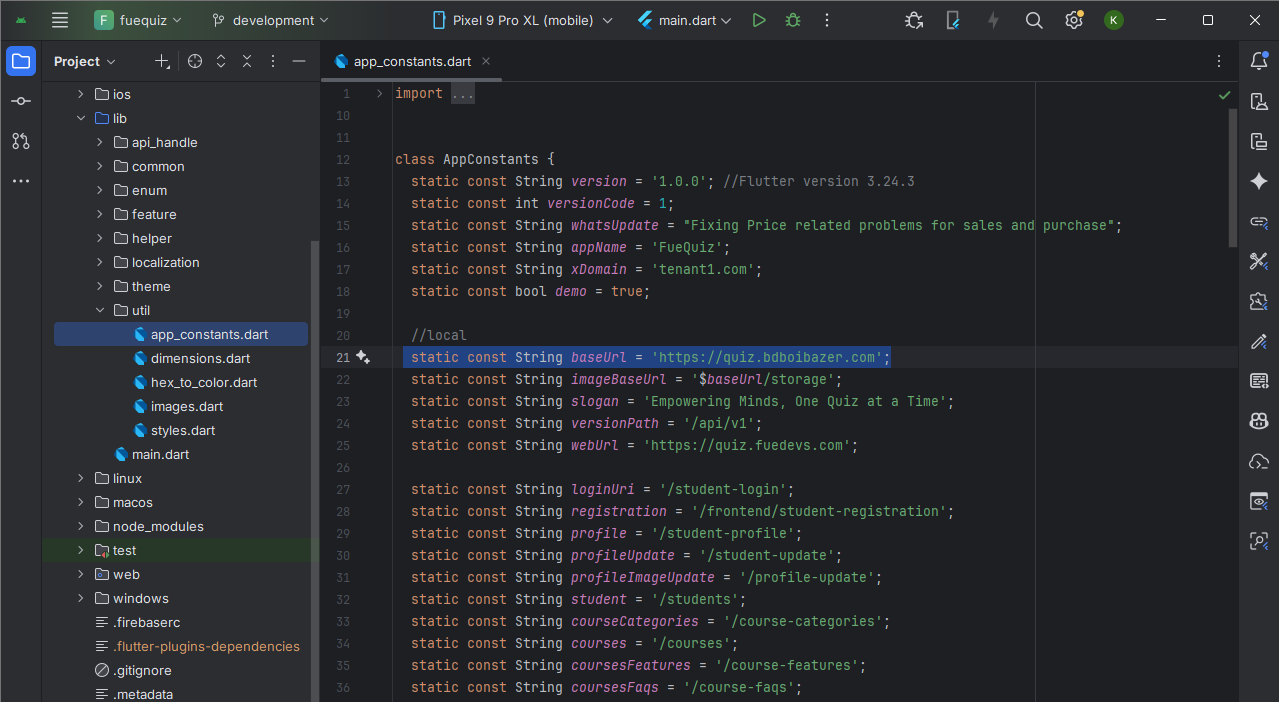The width and height of the screenshot is (1279, 702).
Task: Open the main.dart run configuration dropdown
Action: [685, 20]
